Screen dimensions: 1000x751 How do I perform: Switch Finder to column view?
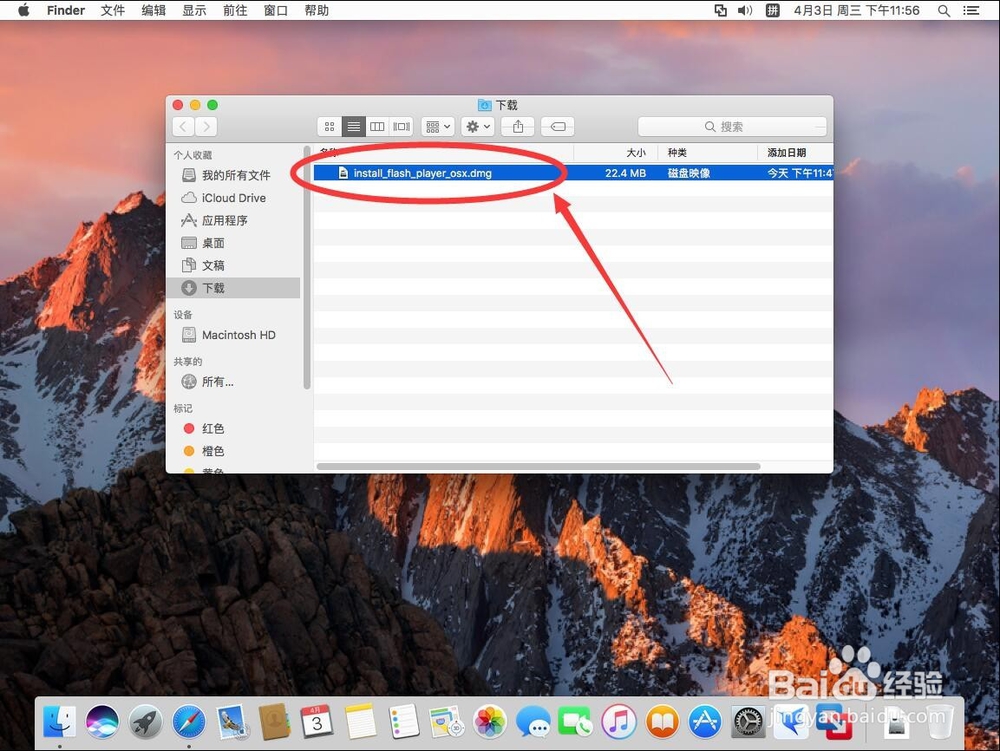point(377,127)
